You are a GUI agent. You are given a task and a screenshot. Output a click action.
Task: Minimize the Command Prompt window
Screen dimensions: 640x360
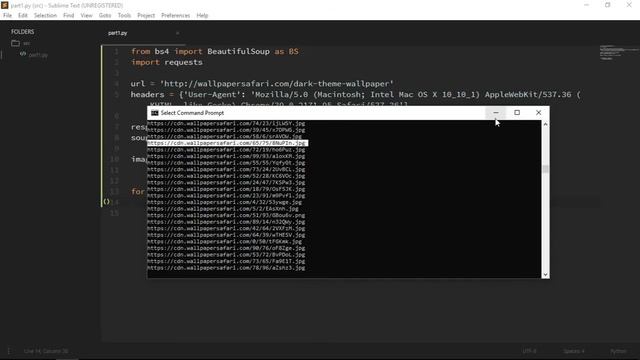pyautogui.click(x=496, y=113)
